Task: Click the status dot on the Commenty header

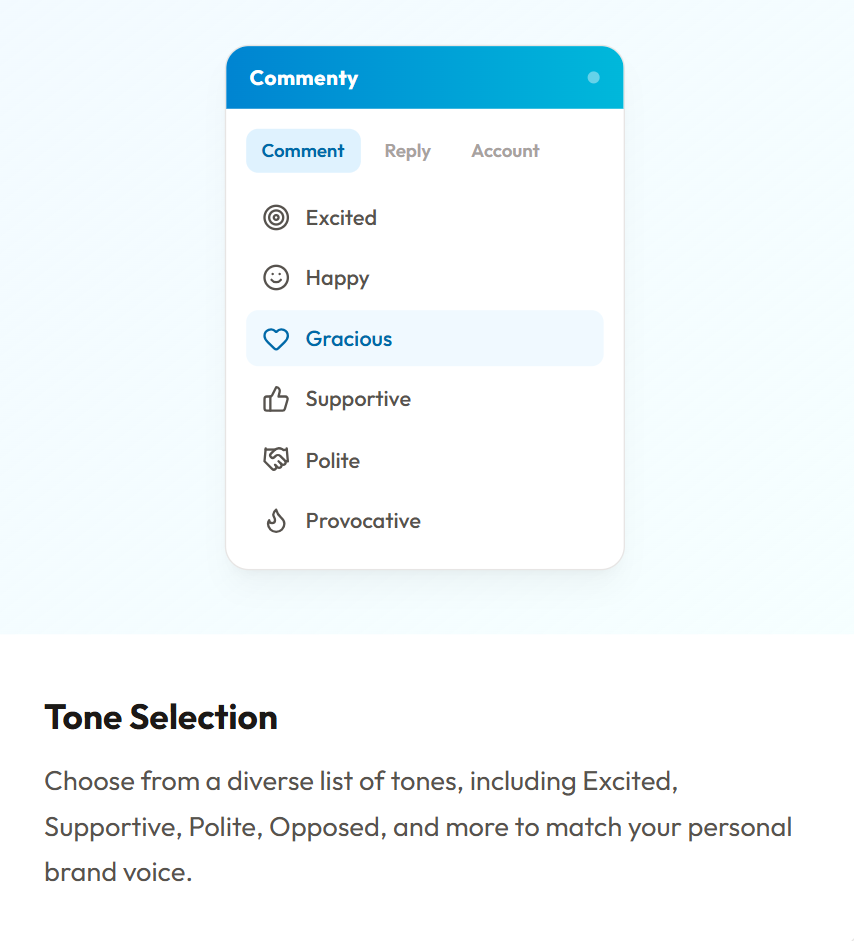Action: [x=594, y=77]
